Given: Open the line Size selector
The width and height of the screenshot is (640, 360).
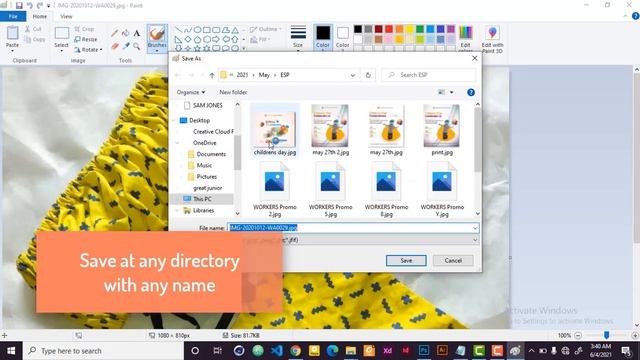Looking at the screenshot, I should pyautogui.click(x=298, y=38).
